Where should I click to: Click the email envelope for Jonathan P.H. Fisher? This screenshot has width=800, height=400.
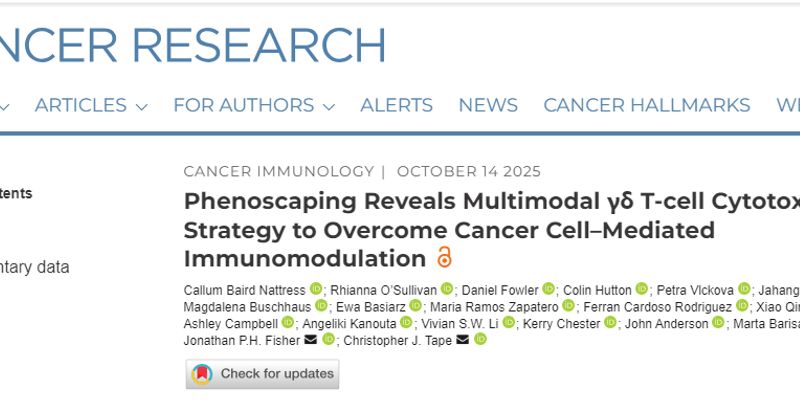pos(311,340)
